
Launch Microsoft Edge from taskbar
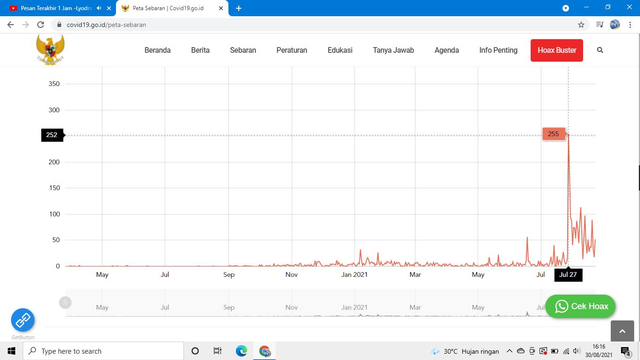click(241, 351)
